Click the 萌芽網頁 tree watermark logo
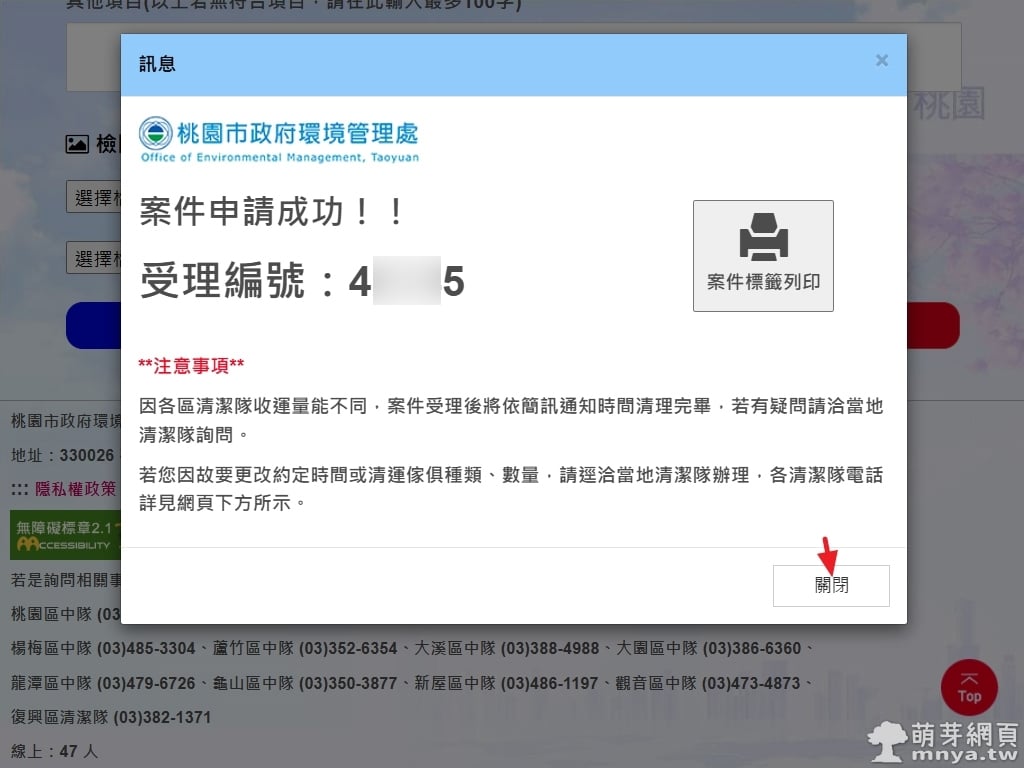 pos(887,741)
